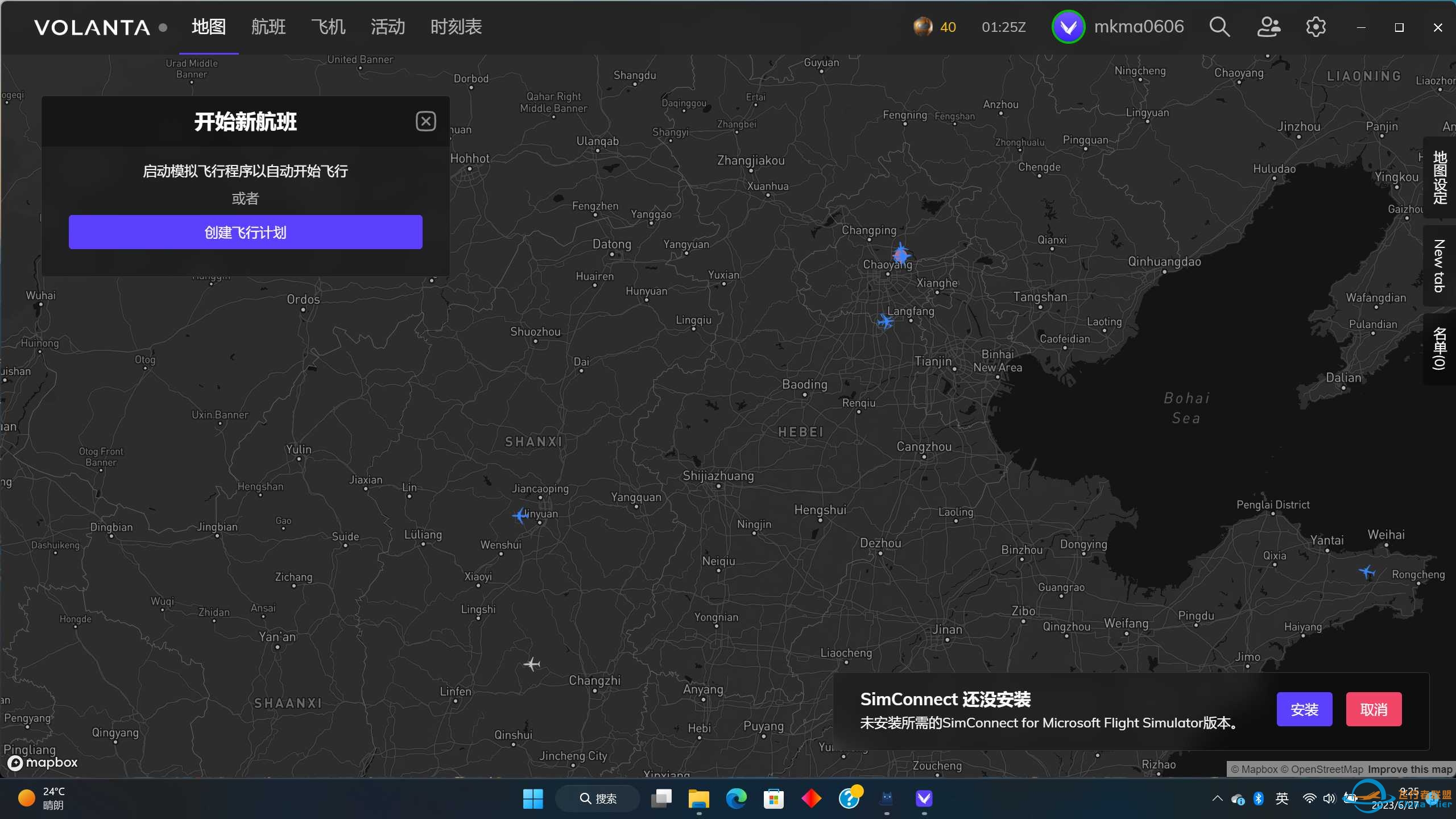The height and width of the screenshot is (819, 1456).
Task: Click the 'Hohhot' map label
Action: point(470,159)
